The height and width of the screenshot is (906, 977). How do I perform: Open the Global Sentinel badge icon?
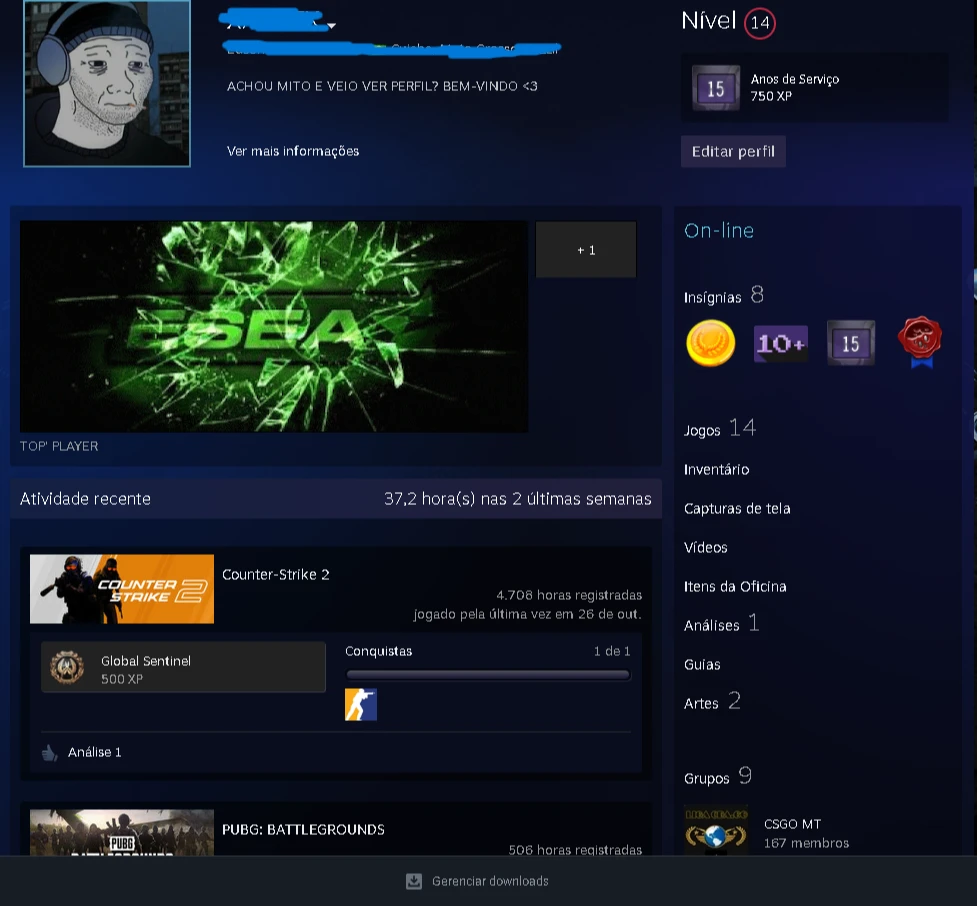(x=67, y=667)
